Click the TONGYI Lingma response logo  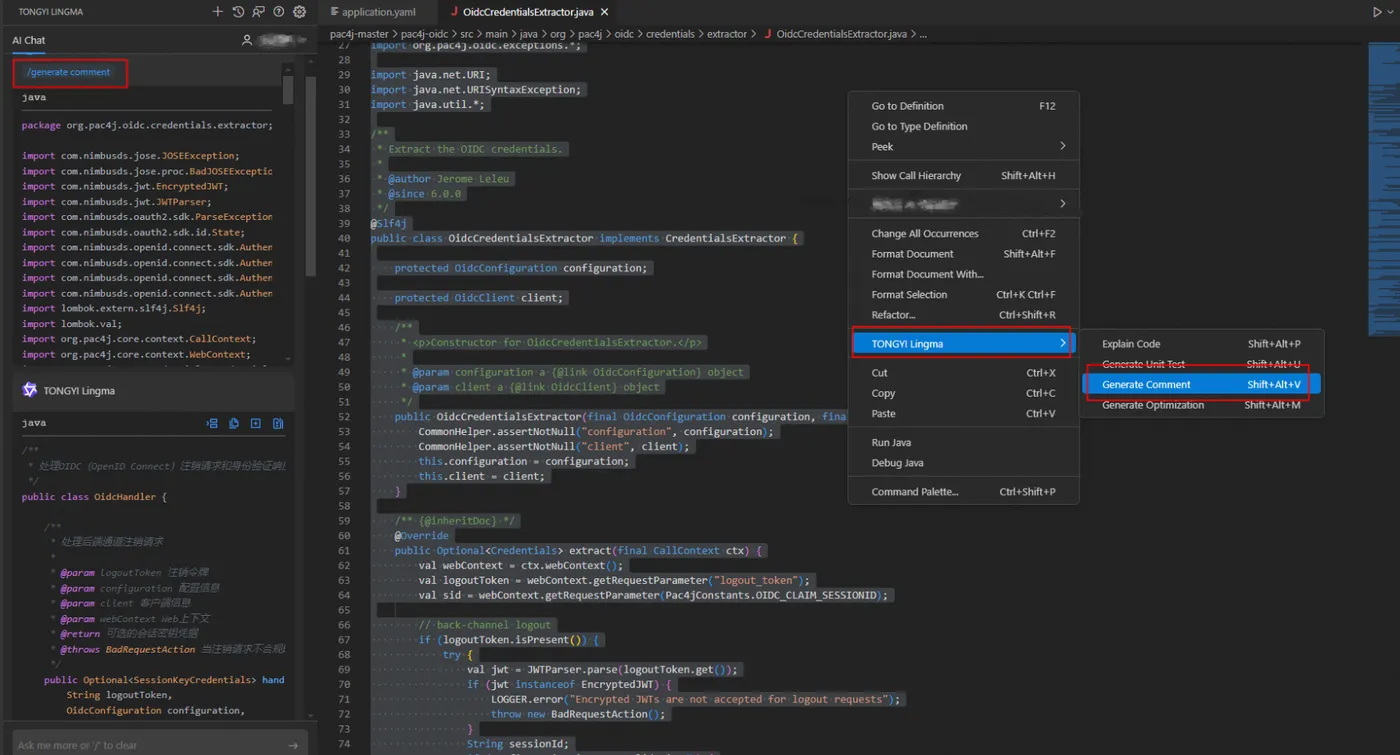[x=30, y=390]
